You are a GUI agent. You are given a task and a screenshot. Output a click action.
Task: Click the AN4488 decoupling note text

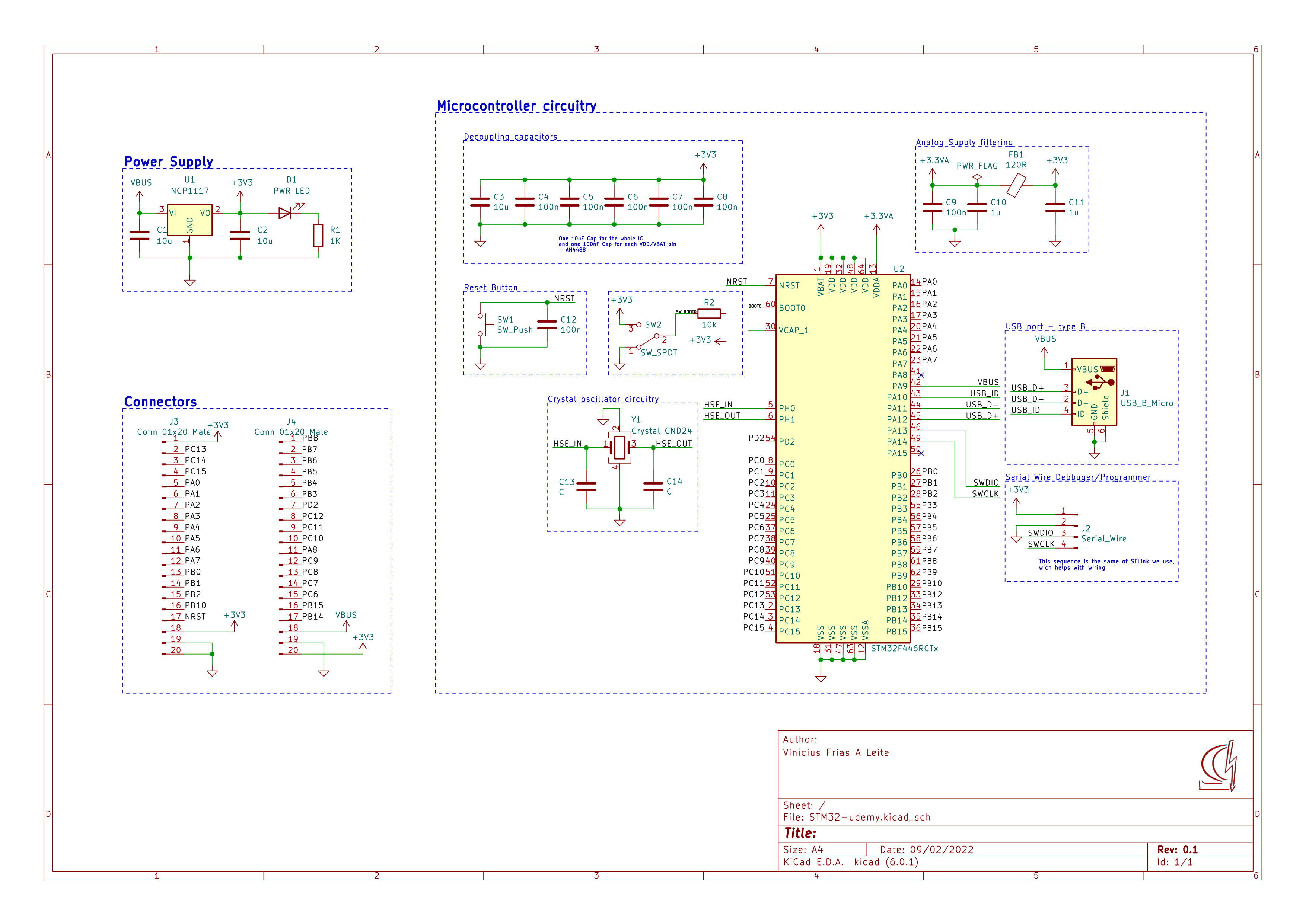coord(617,244)
